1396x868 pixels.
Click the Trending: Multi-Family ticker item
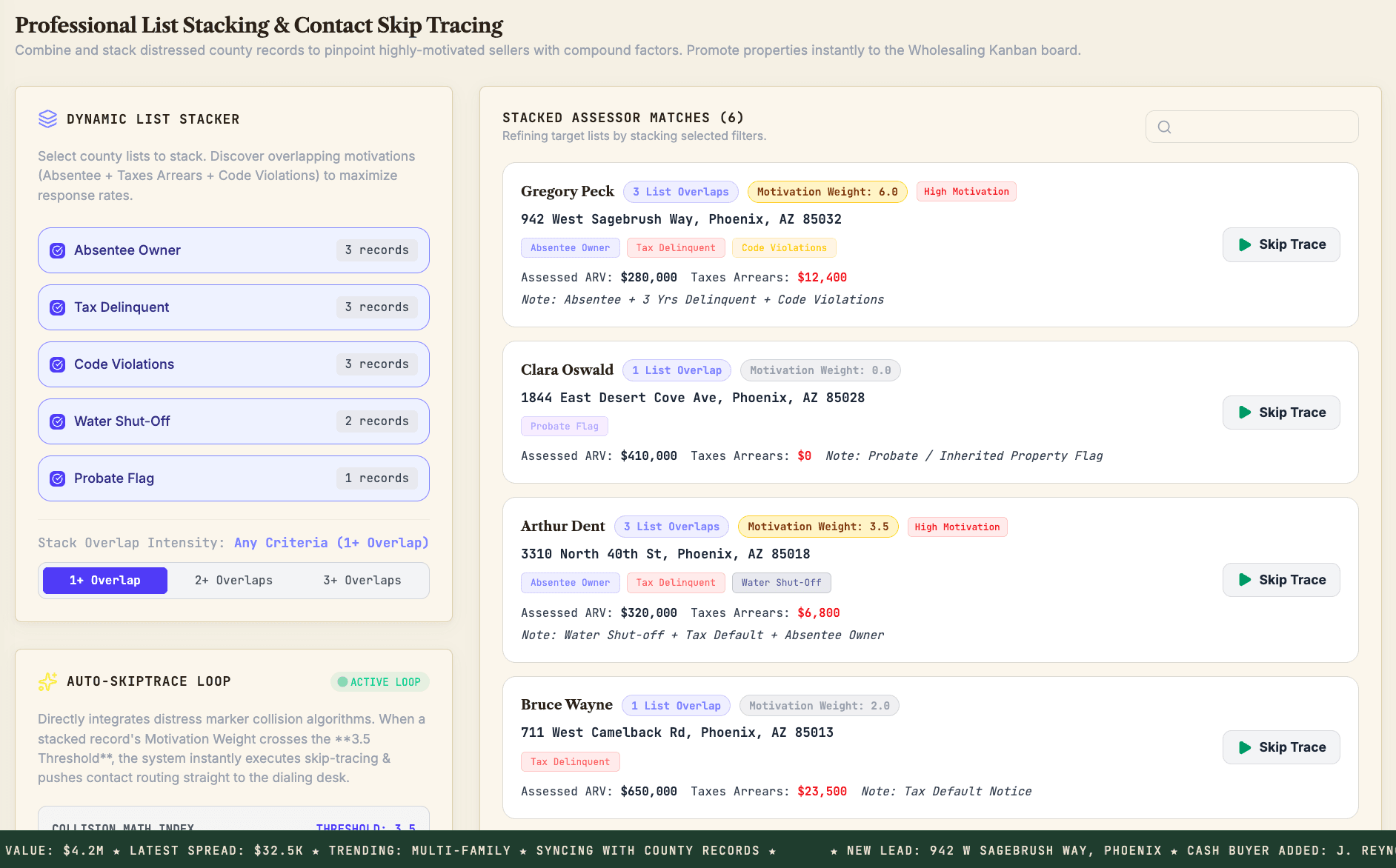coord(420,851)
